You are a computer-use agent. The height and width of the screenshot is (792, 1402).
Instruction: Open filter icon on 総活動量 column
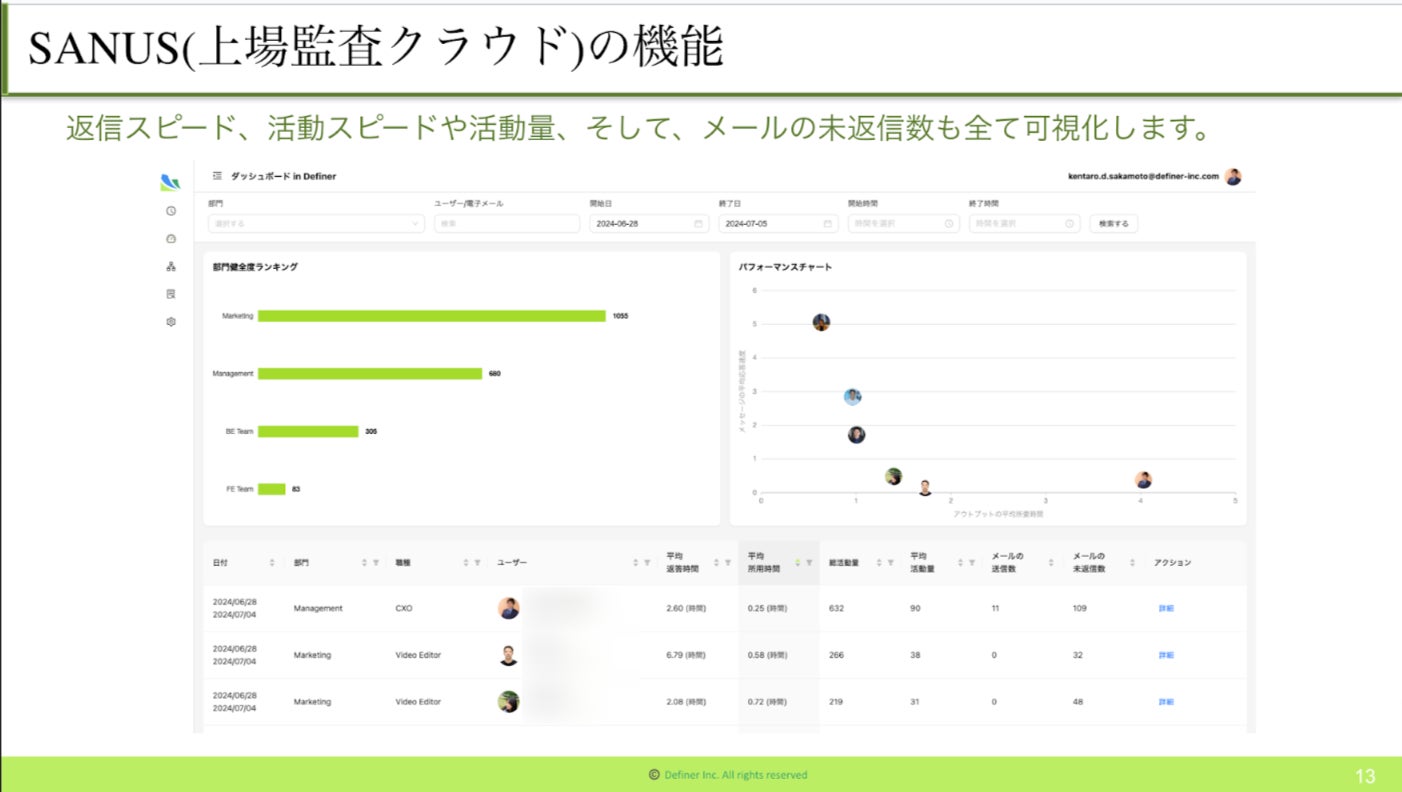pos(891,563)
